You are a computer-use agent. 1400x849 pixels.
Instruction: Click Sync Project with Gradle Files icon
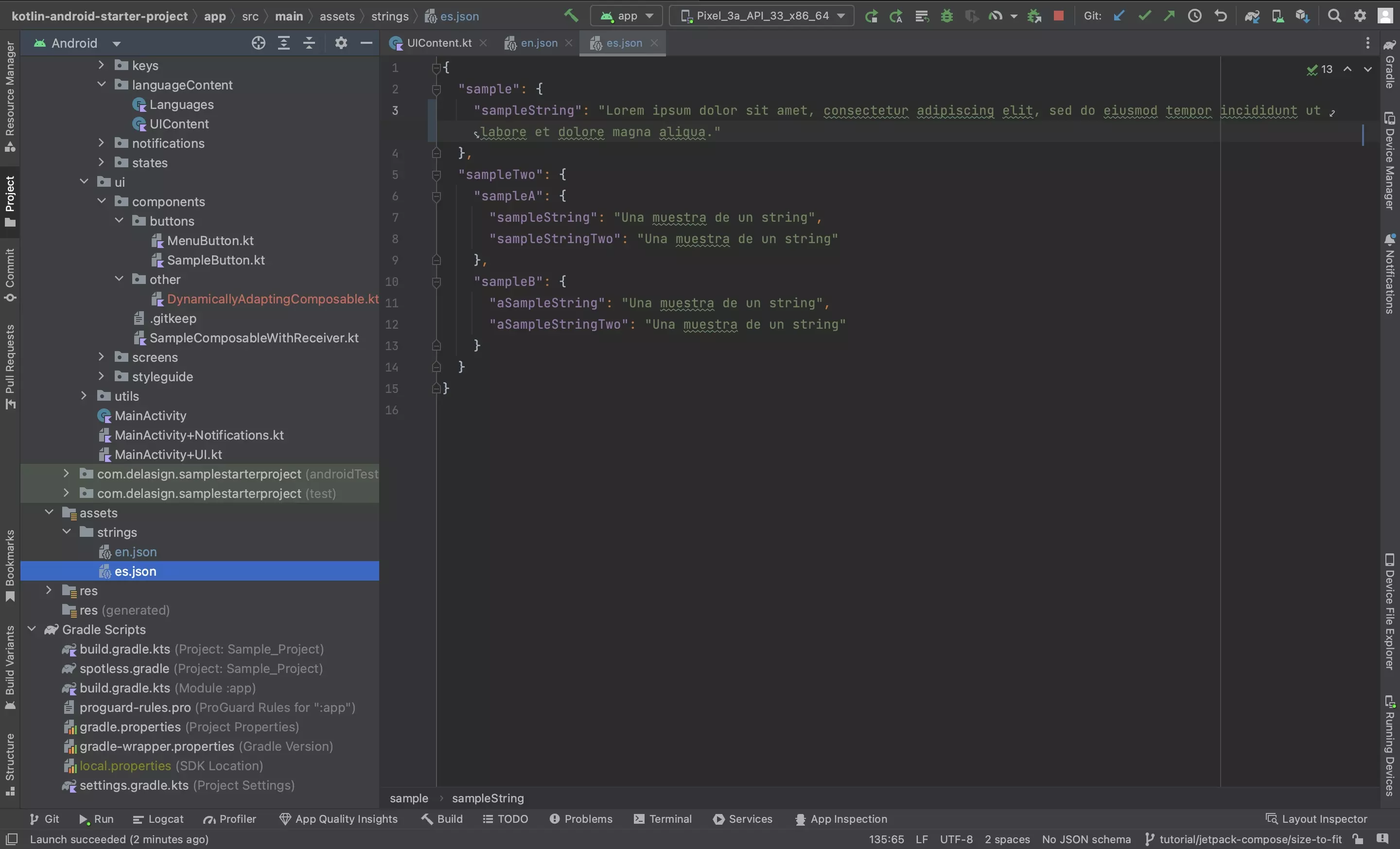click(x=1252, y=16)
